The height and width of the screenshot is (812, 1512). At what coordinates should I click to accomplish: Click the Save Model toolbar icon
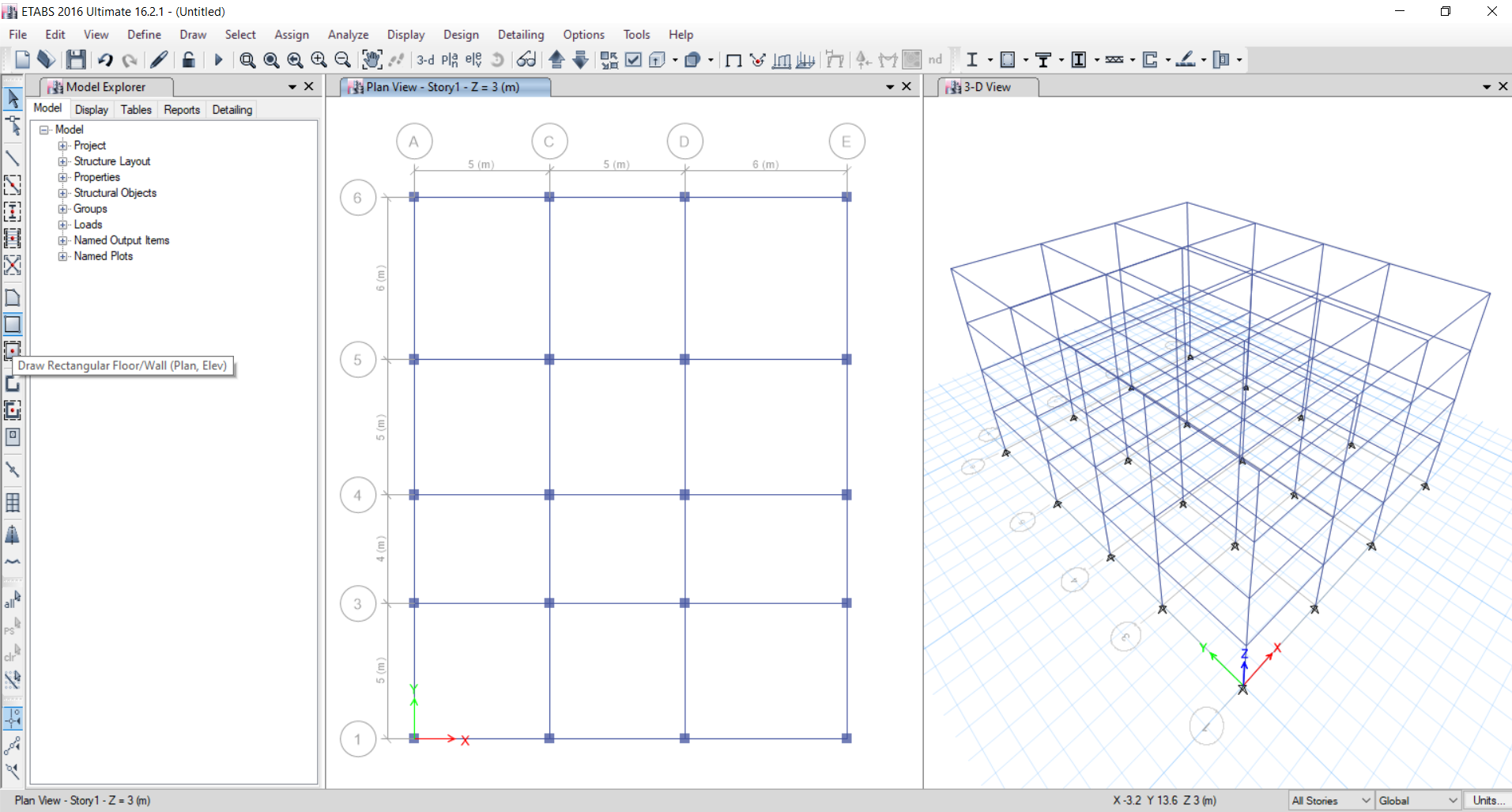pos(76,59)
